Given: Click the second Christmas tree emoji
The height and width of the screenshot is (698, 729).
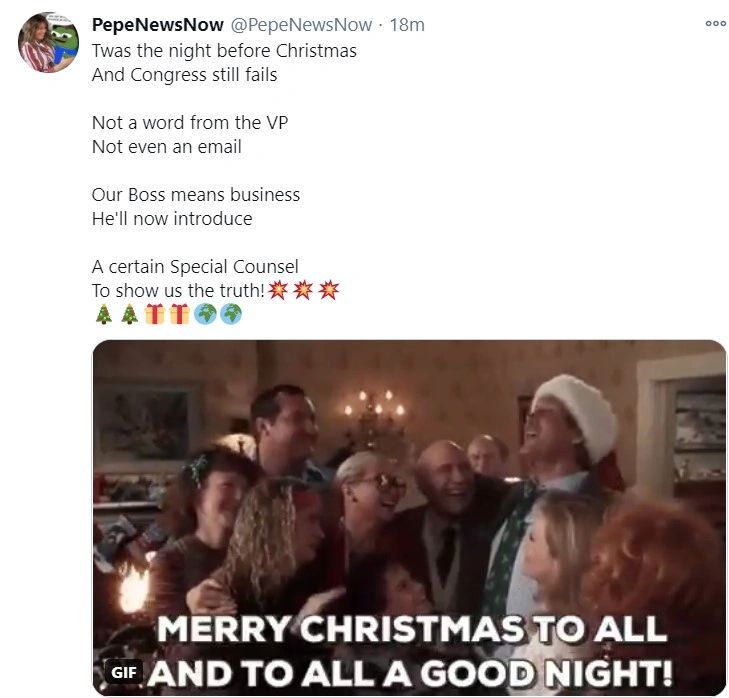Looking at the screenshot, I should click(x=129, y=315).
